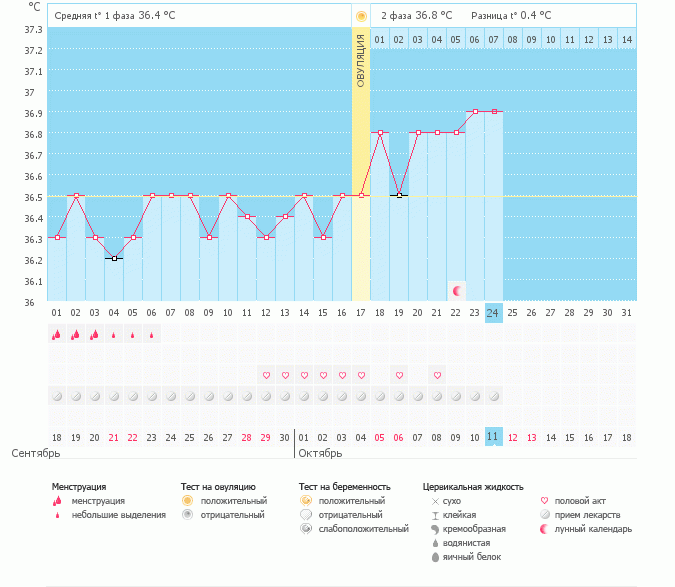
Task: Click the weakly positive pregnancy test legend icon
Action: click(x=306, y=529)
